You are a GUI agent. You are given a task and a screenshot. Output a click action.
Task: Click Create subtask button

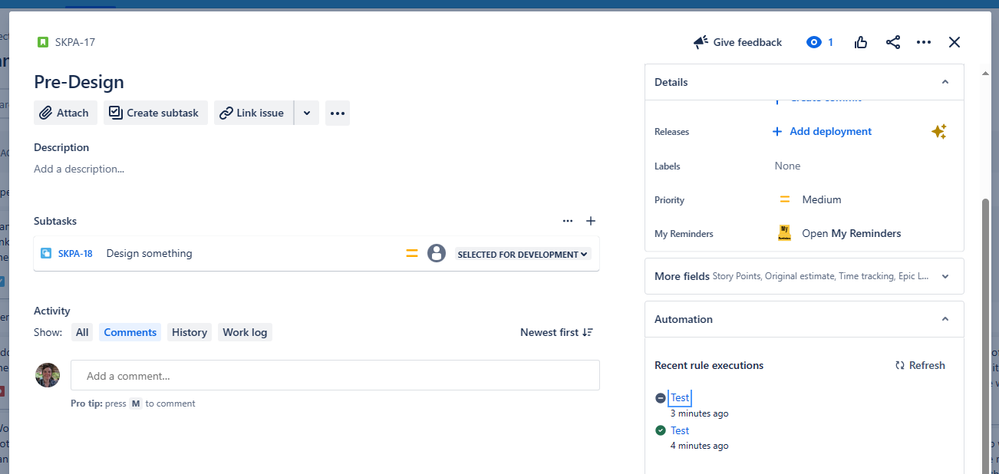(155, 113)
